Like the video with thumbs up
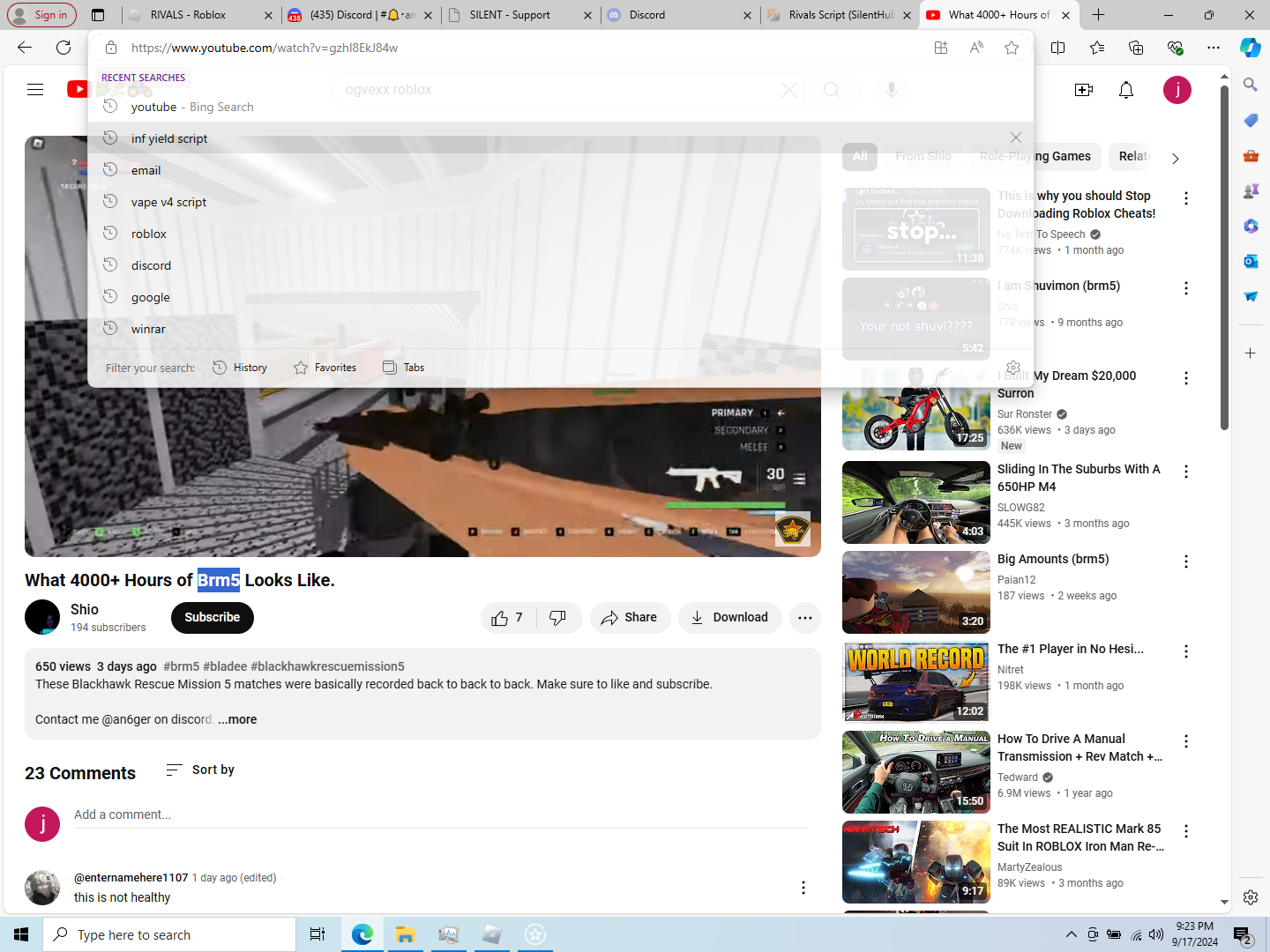This screenshot has height=952, width=1270. (x=507, y=618)
